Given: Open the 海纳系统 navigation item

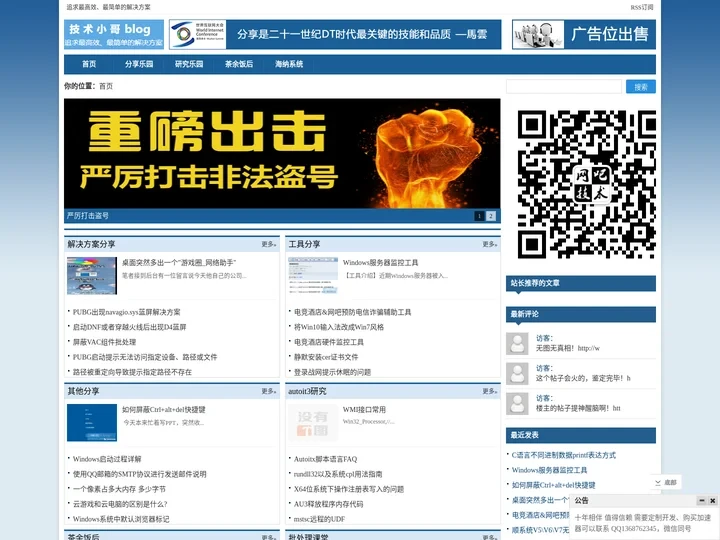Looking at the screenshot, I should (289, 64).
